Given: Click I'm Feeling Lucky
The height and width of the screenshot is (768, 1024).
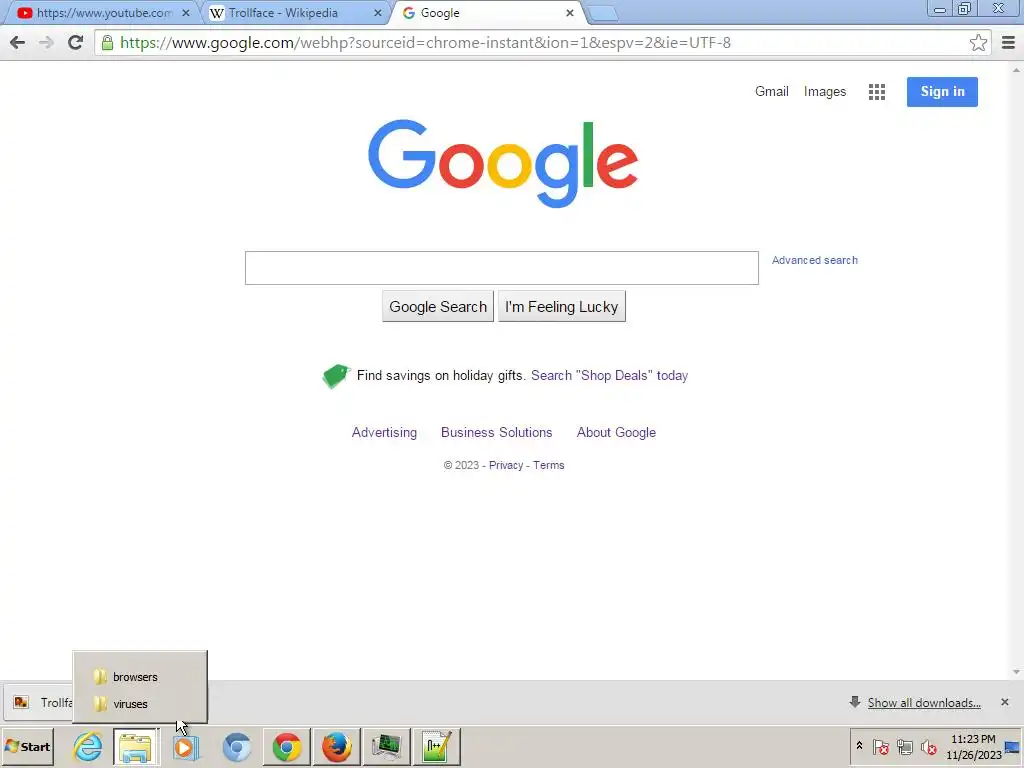Looking at the screenshot, I should pos(562,306).
